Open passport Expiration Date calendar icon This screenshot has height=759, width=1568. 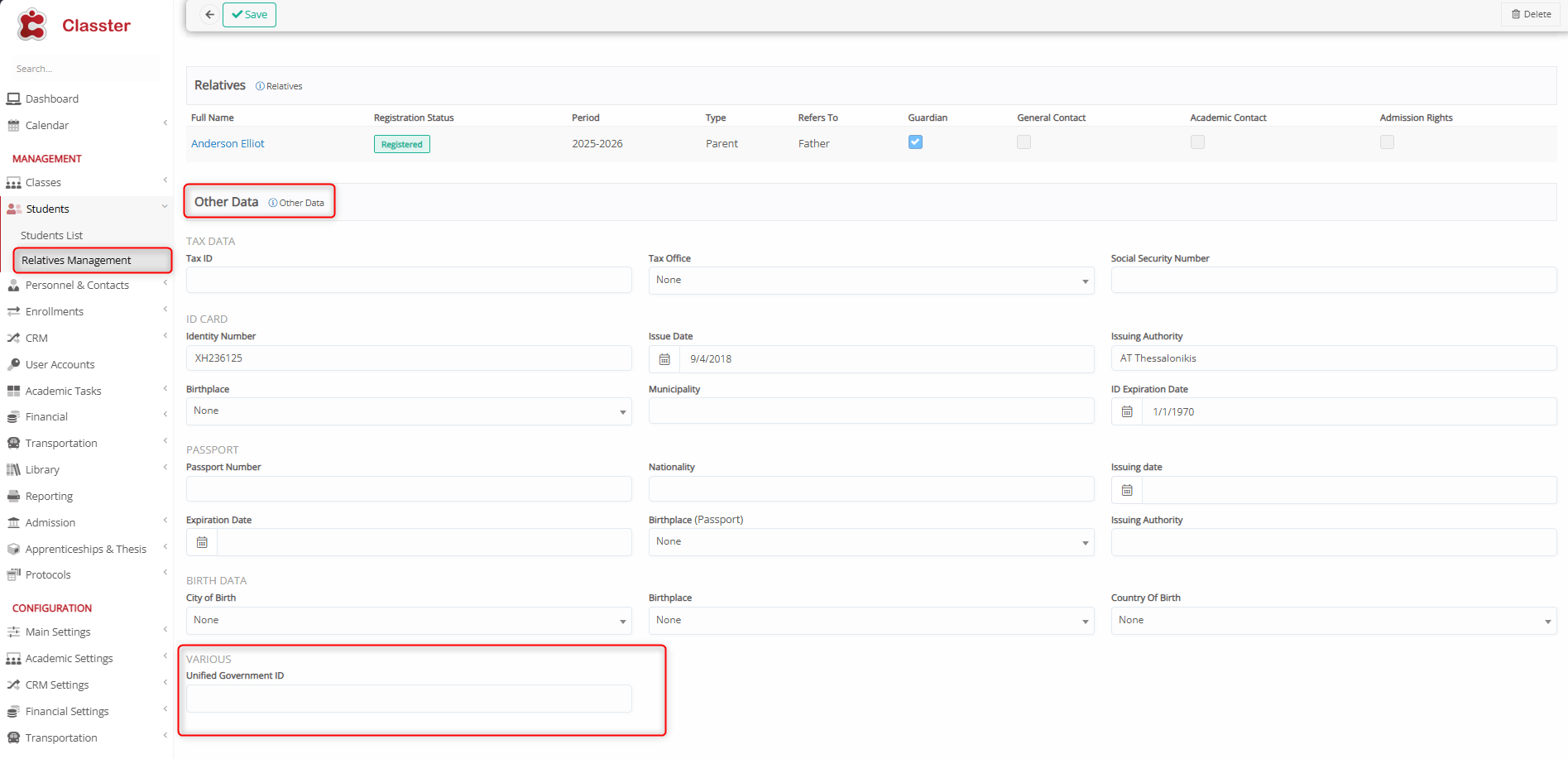202,542
